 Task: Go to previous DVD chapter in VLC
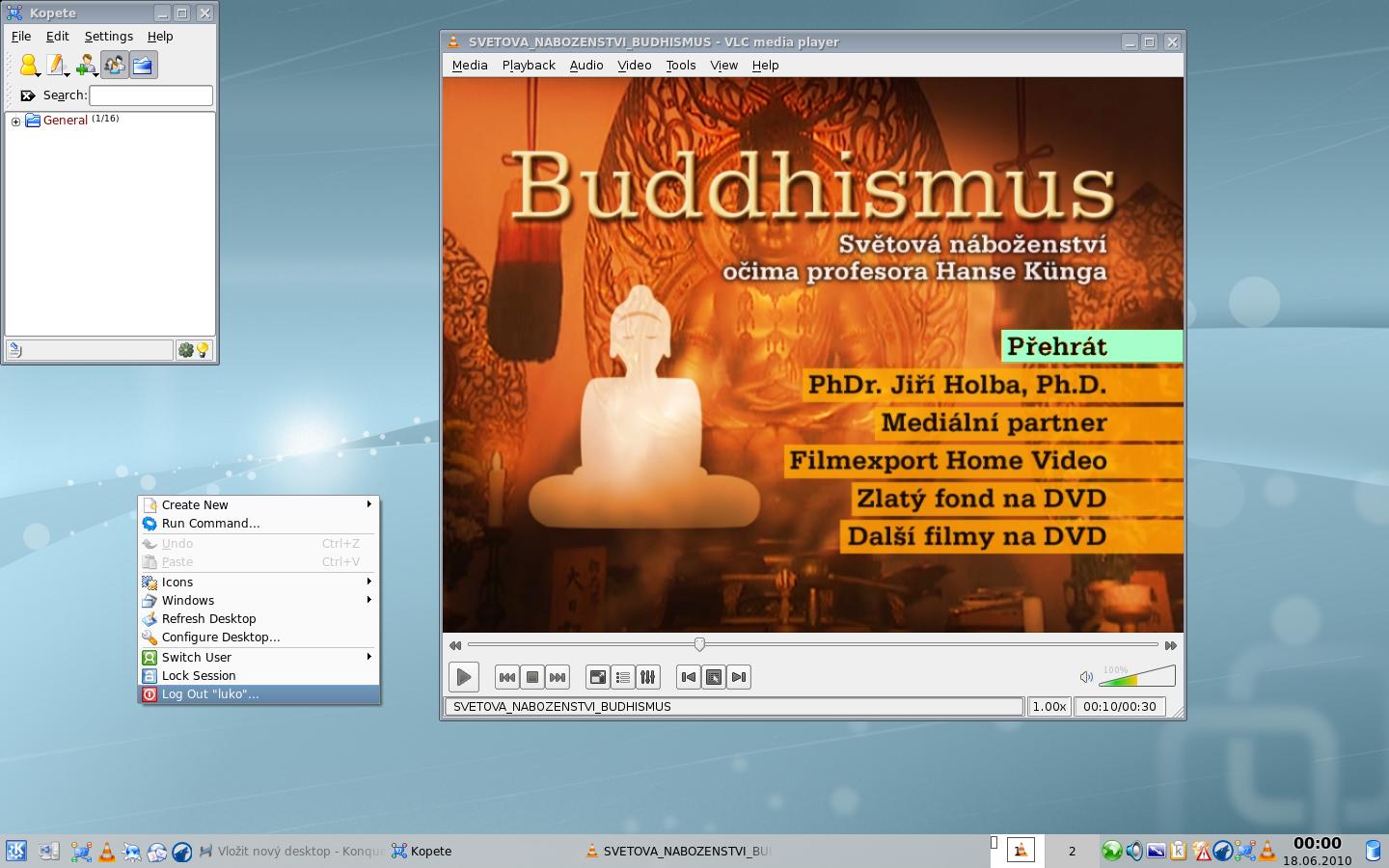pos(689,677)
